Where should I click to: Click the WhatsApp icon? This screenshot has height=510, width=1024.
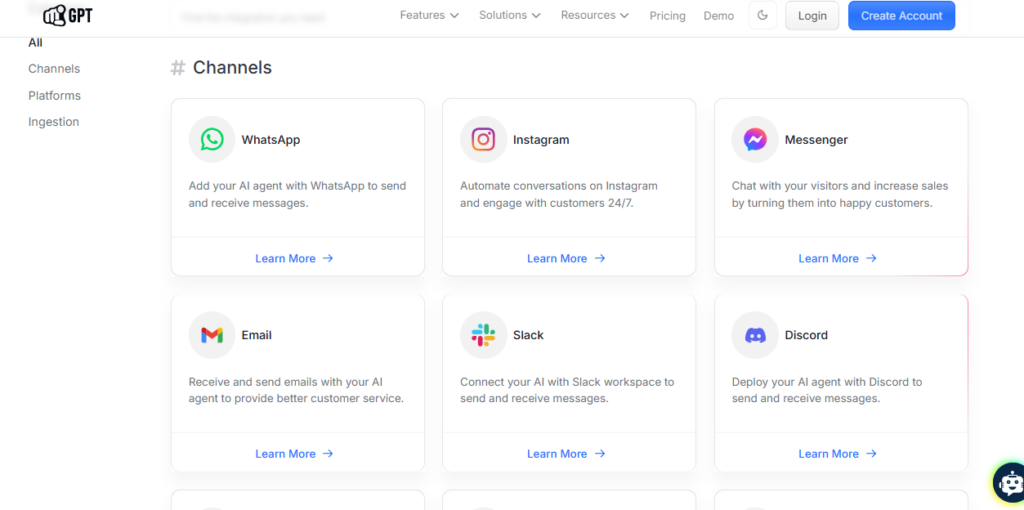(212, 139)
